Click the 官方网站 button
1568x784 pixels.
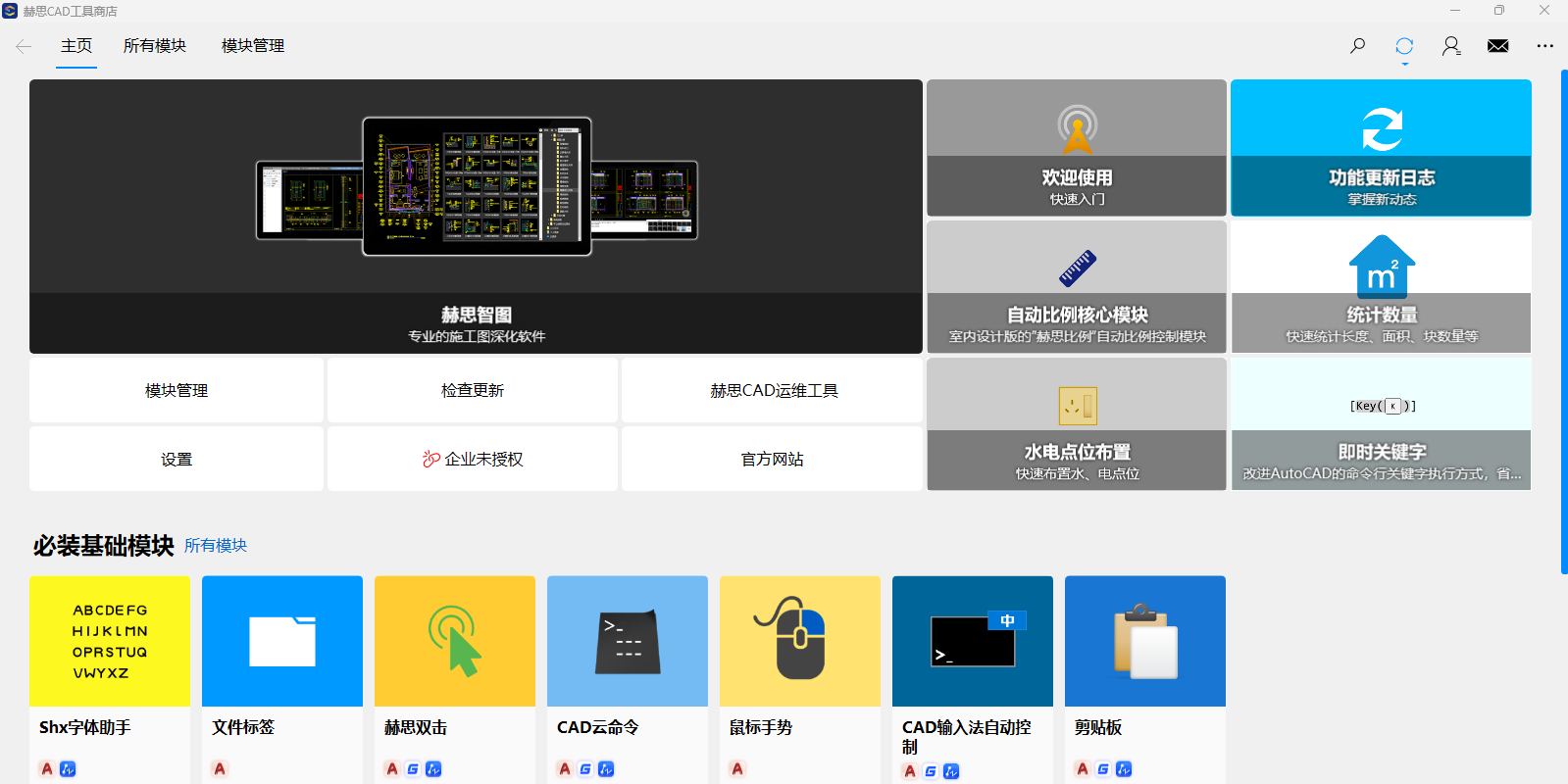tap(773, 459)
